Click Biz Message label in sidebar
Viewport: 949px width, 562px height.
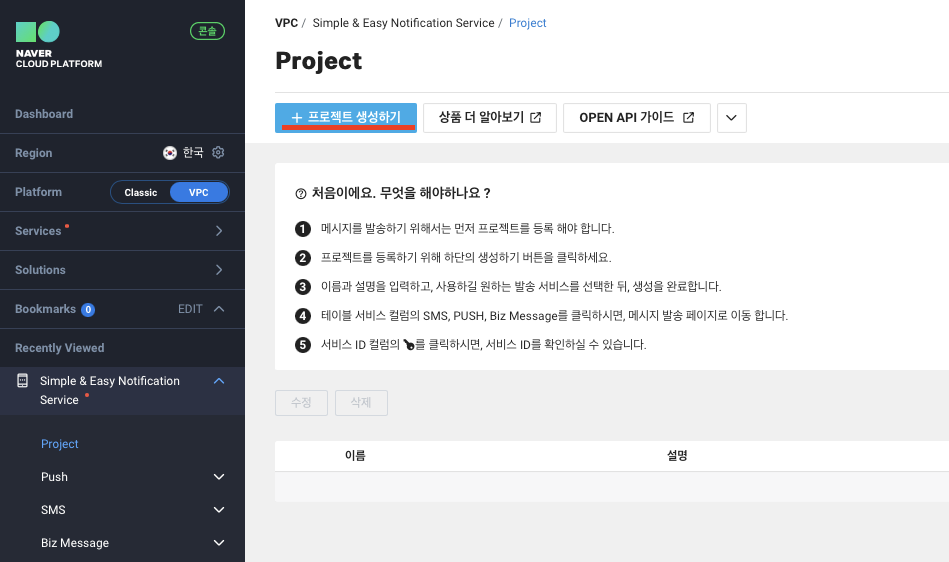(75, 543)
